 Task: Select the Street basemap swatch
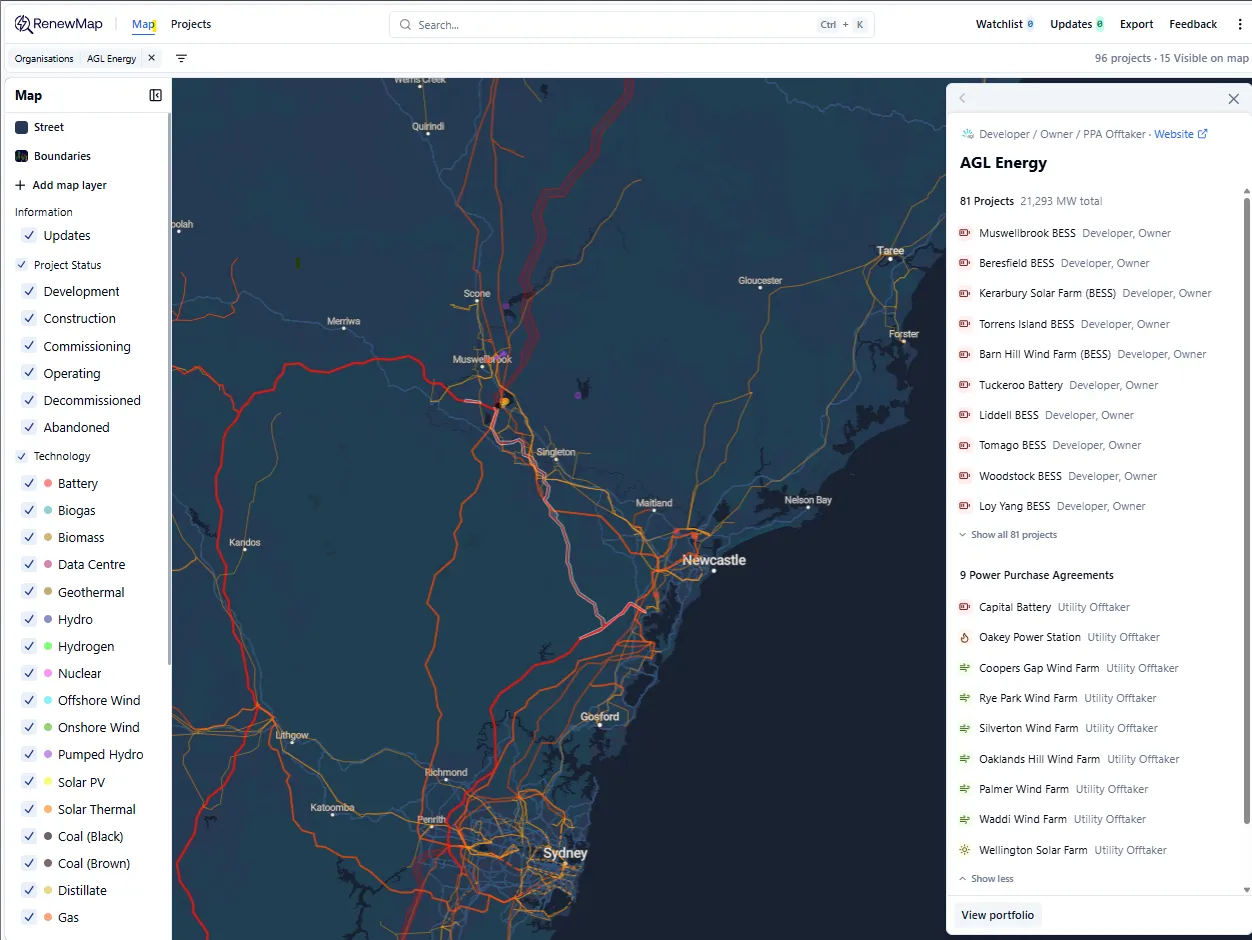[21, 127]
